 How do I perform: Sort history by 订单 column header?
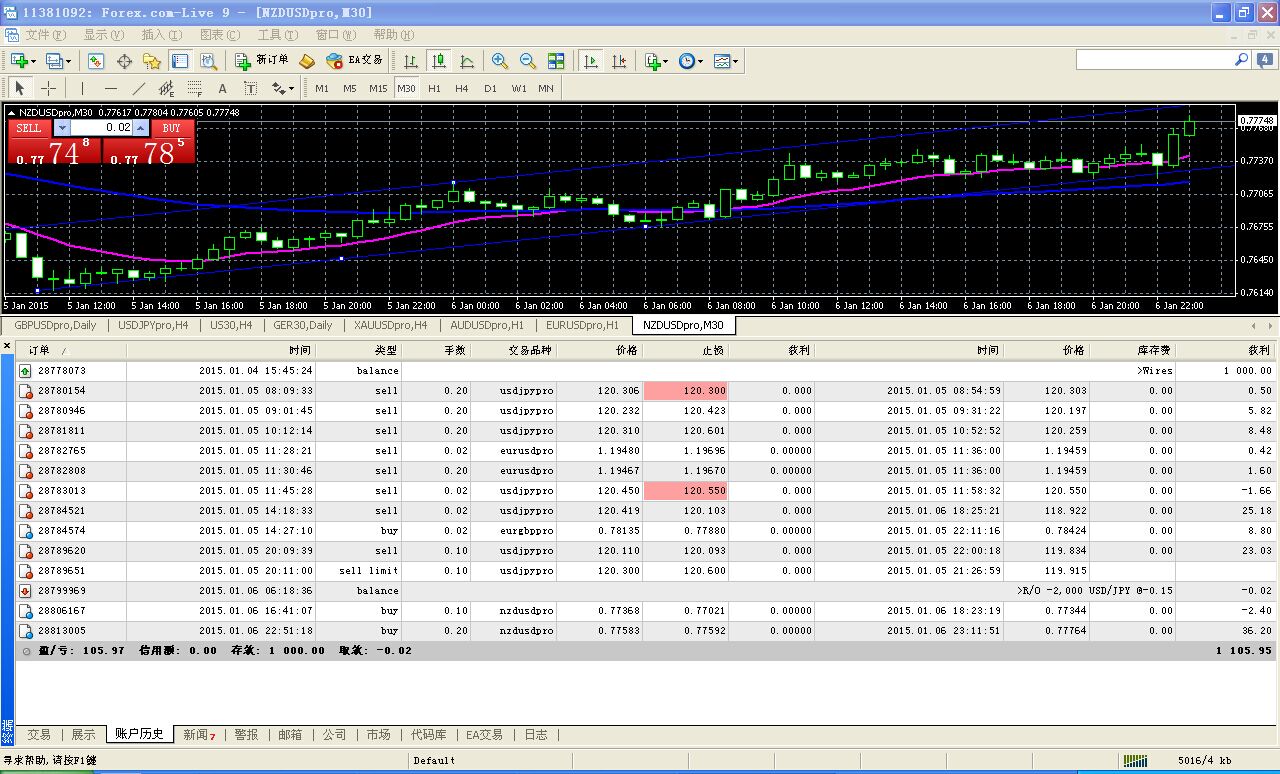coord(71,350)
